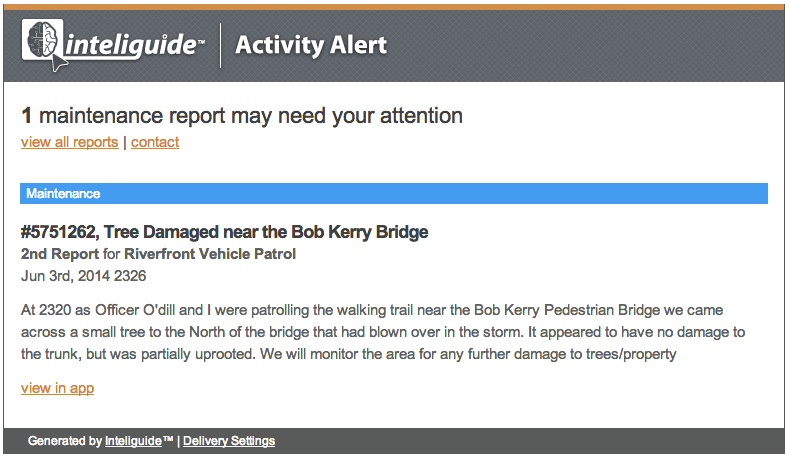
Task: Click the vertical divider beside the logo
Action: point(220,45)
